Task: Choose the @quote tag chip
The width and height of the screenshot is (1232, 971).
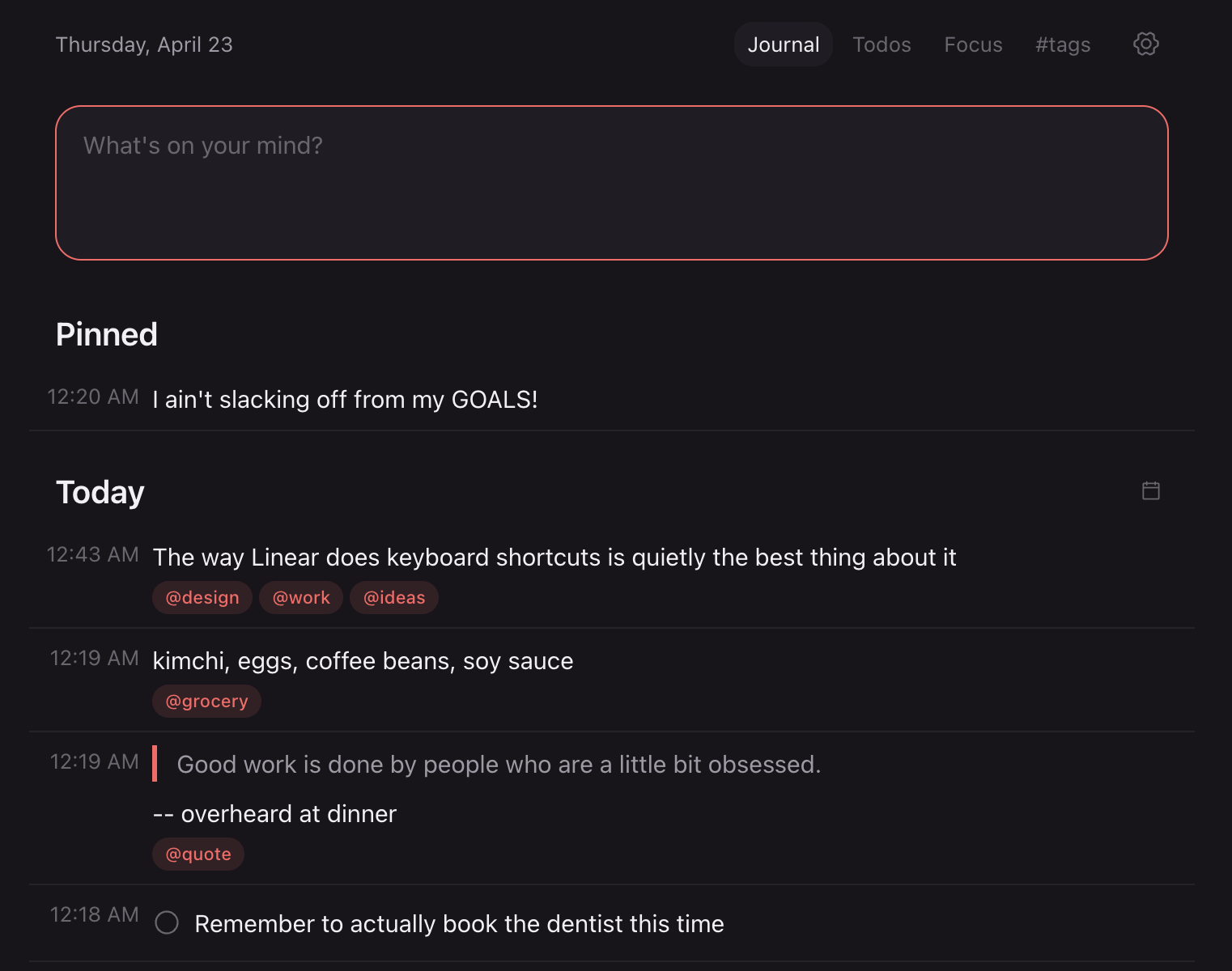Action: [x=198, y=854]
